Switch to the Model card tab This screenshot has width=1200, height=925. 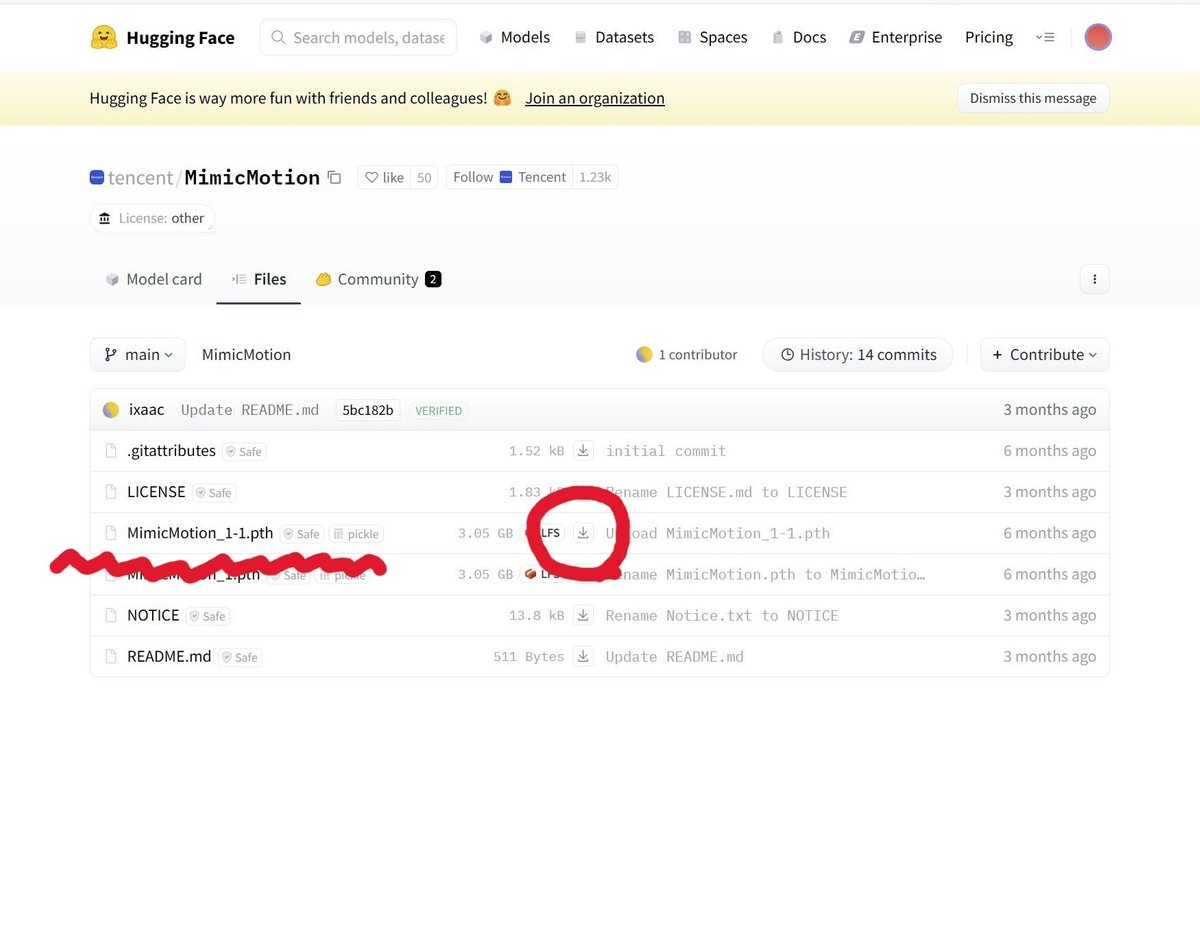[154, 279]
